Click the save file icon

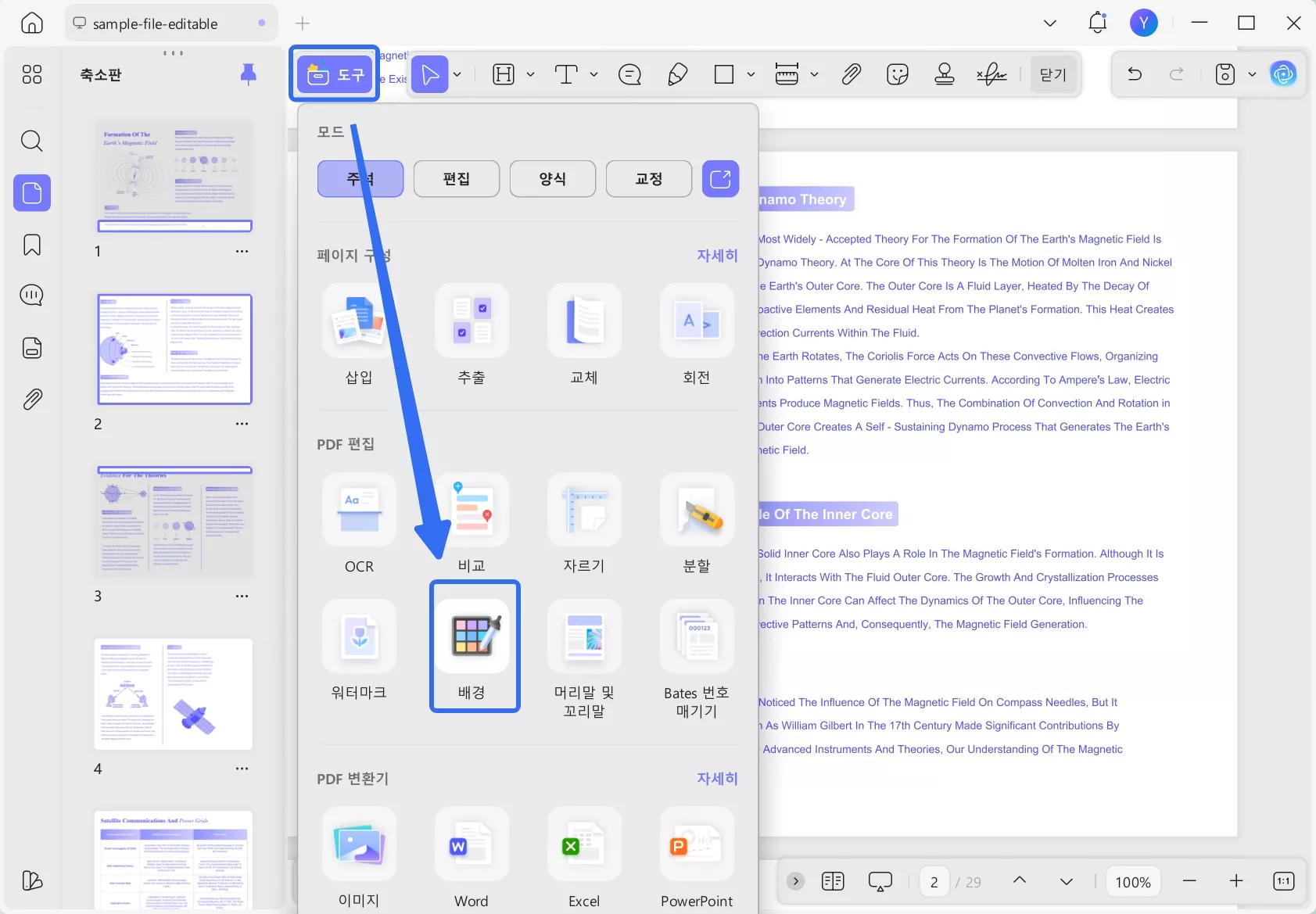tap(1225, 74)
